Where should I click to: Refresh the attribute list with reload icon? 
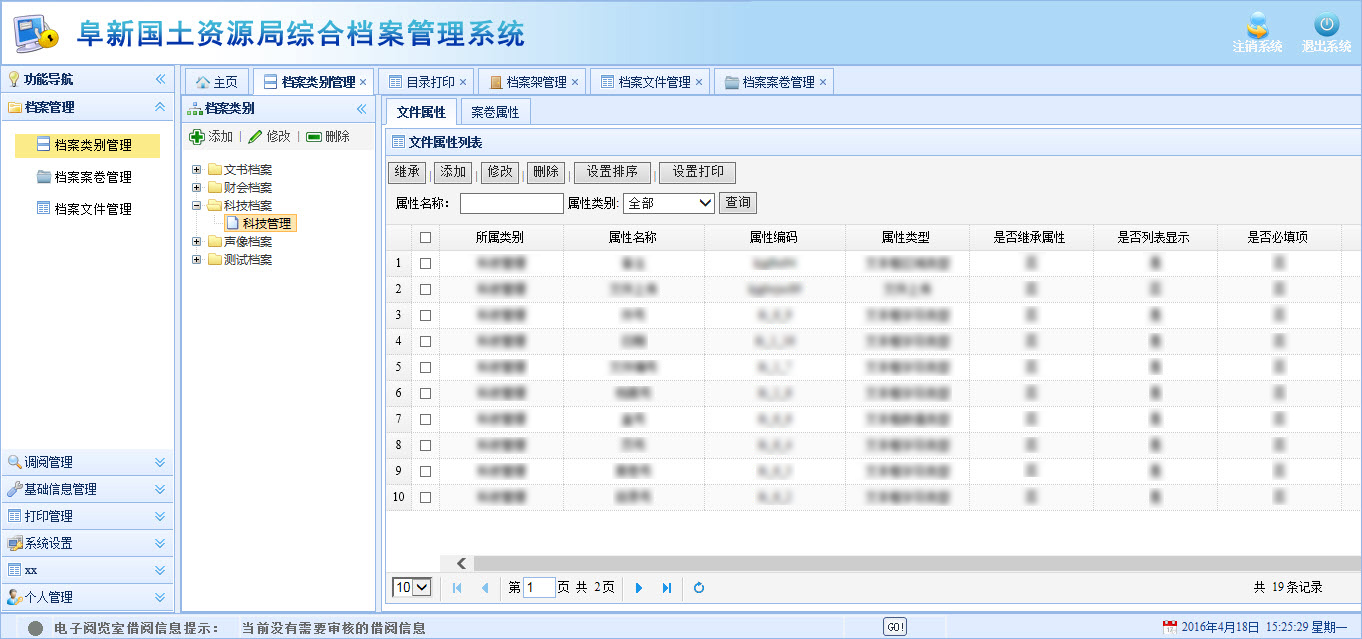coord(699,588)
